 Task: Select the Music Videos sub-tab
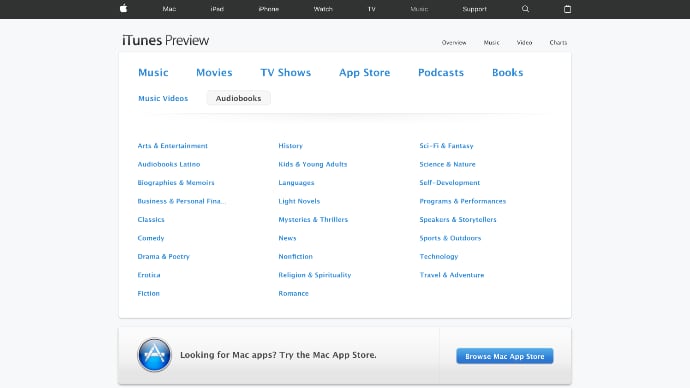coord(163,98)
